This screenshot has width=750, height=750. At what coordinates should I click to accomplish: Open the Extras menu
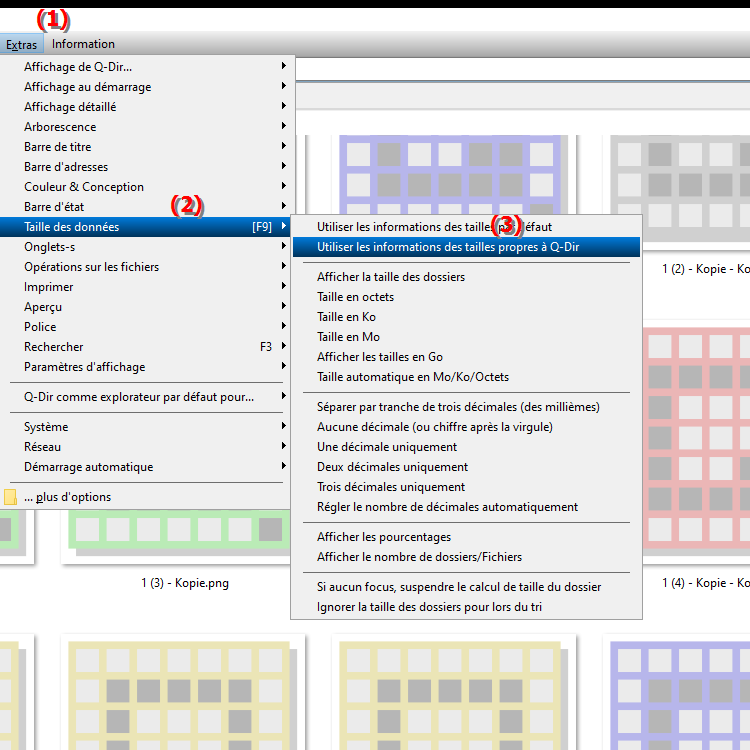[21, 44]
